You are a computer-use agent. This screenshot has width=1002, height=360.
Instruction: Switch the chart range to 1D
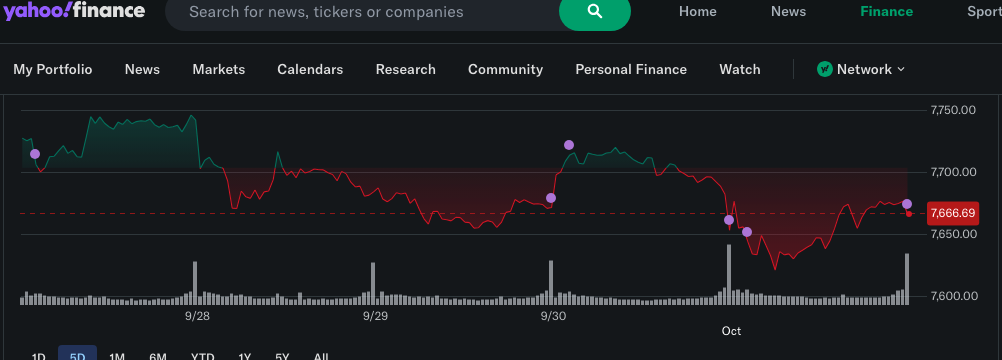[x=38, y=356]
